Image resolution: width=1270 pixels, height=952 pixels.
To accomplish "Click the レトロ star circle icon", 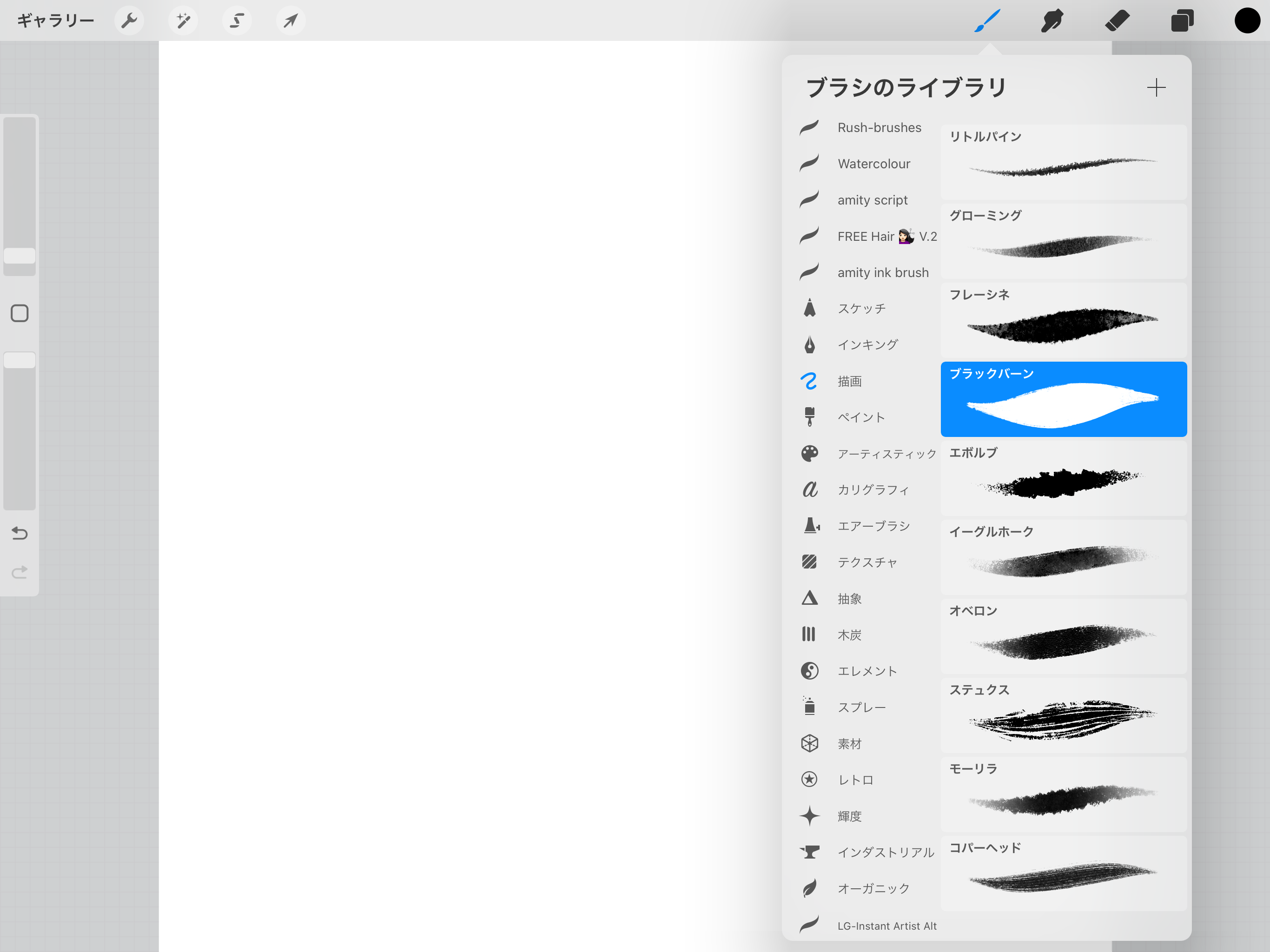I will tap(809, 779).
